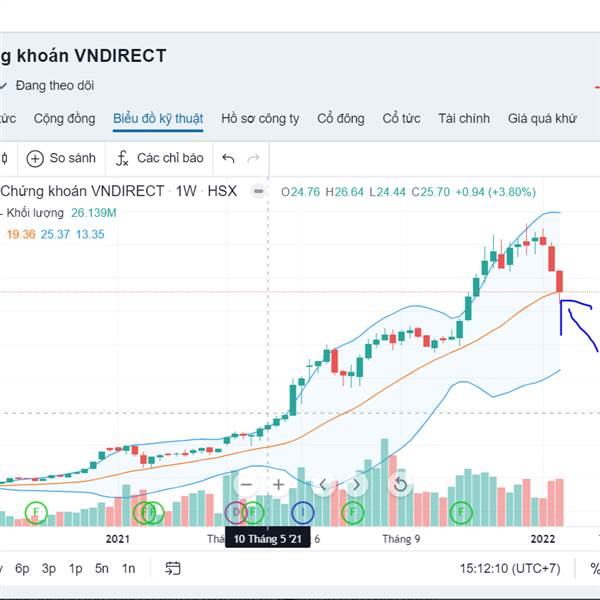
Task: Click the leftmost green F marker
Action: pyautogui.click(x=36, y=512)
